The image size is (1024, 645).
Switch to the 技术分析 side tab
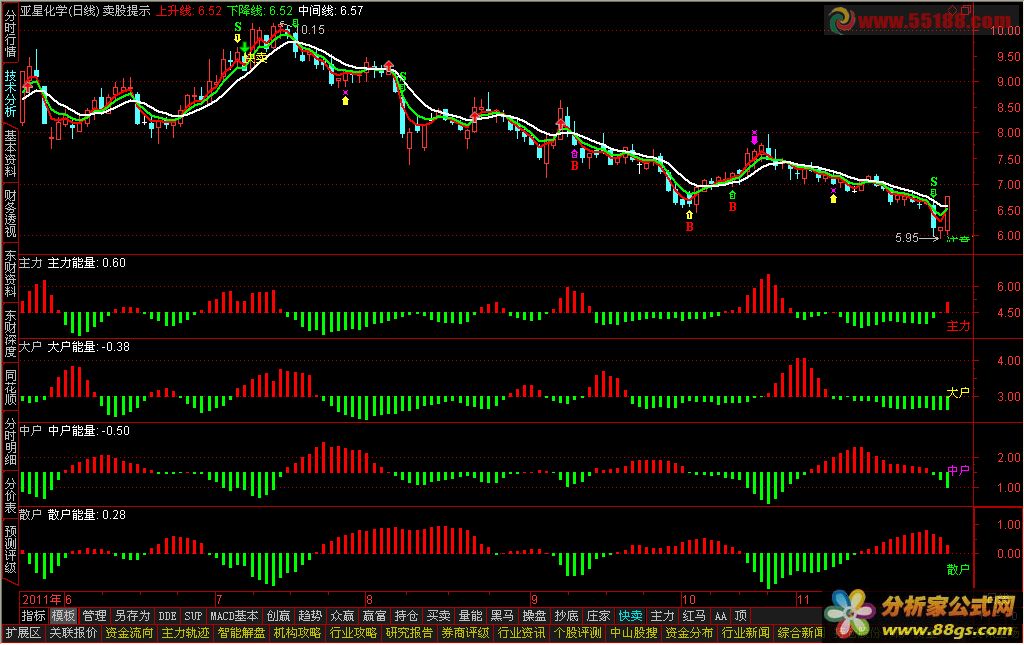coord(10,93)
